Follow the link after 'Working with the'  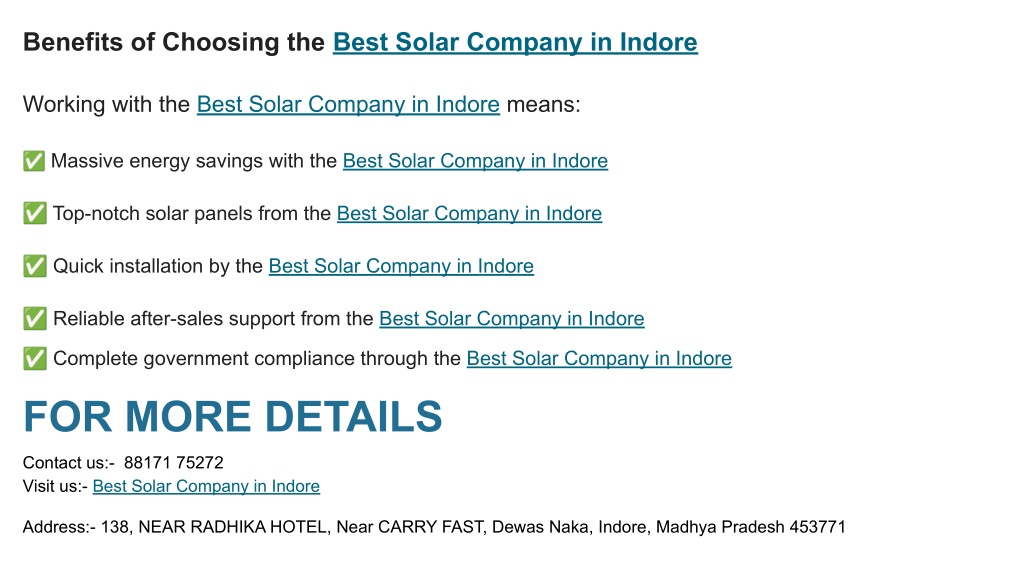coord(348,104)
